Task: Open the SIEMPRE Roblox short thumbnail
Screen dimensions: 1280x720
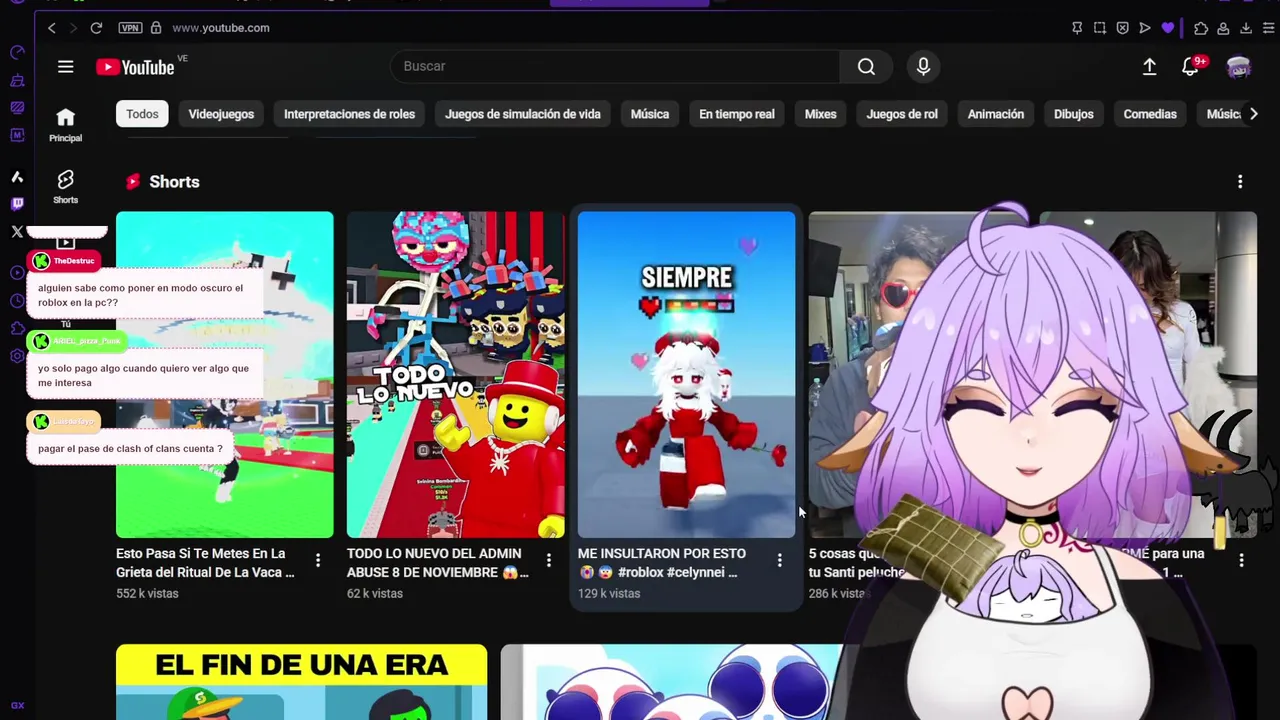Action: point(687,374)
